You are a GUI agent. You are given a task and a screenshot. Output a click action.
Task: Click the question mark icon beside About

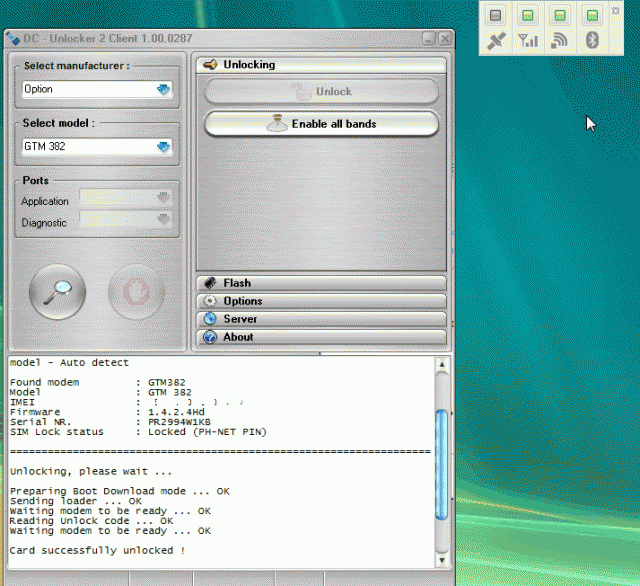(x=210, y=337)
